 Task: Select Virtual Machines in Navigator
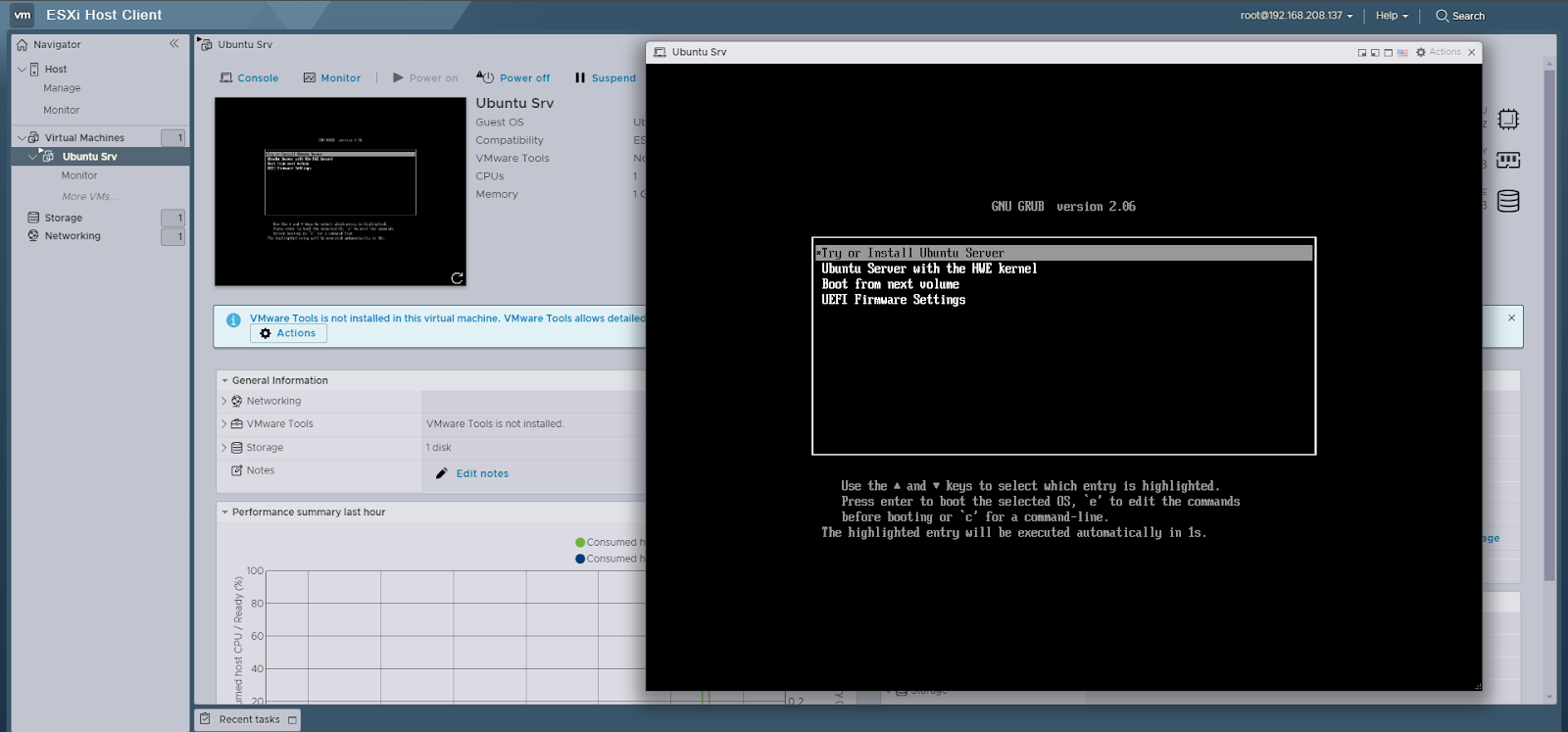(x=84, y=137)
